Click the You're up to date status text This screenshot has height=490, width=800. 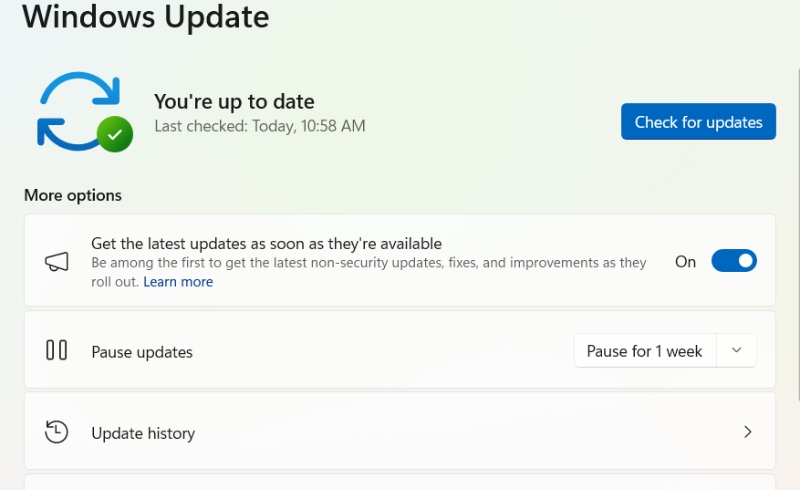234,102
